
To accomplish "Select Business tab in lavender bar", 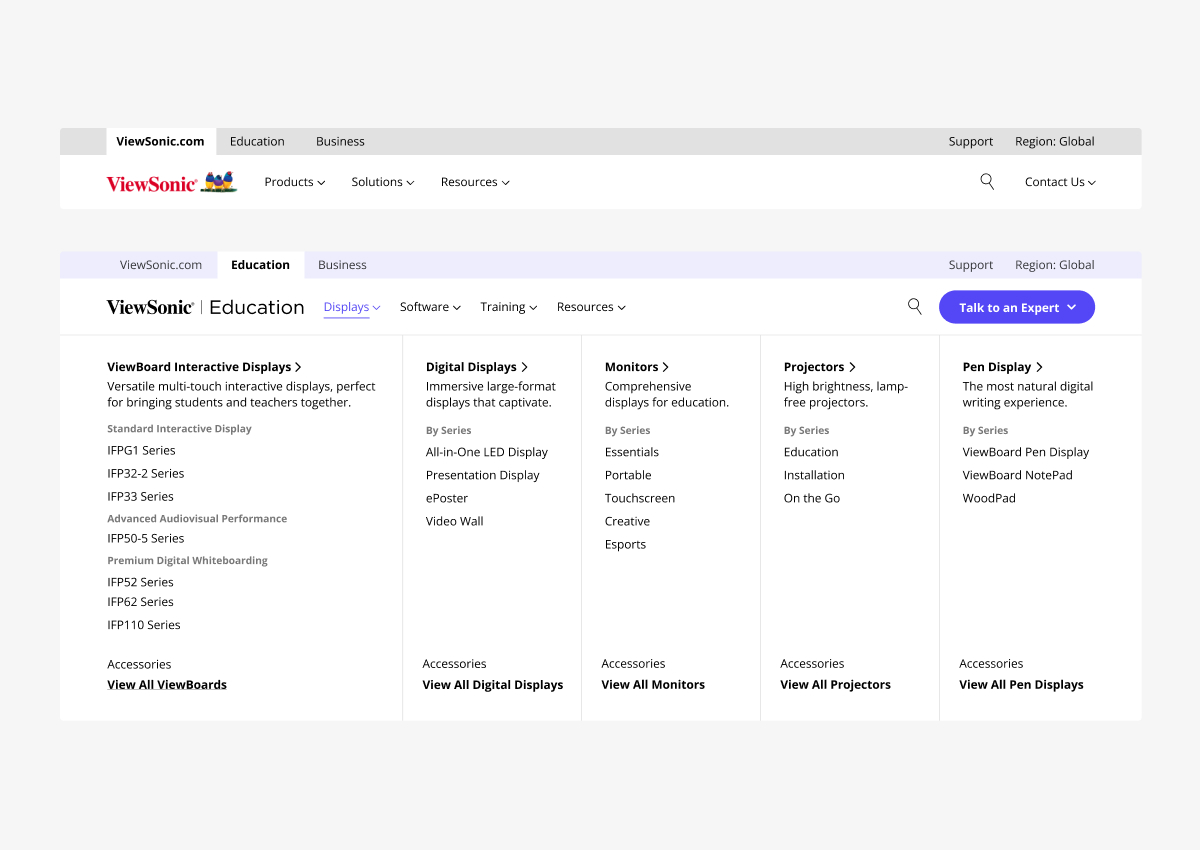I will coord(342,265).
